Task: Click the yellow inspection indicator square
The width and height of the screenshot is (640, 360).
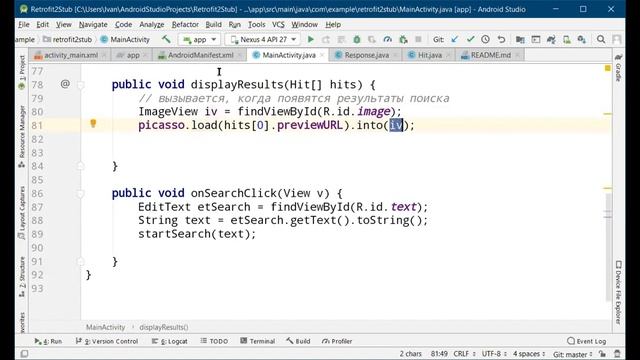Action: pyautogui.click(x=607, y=68)
